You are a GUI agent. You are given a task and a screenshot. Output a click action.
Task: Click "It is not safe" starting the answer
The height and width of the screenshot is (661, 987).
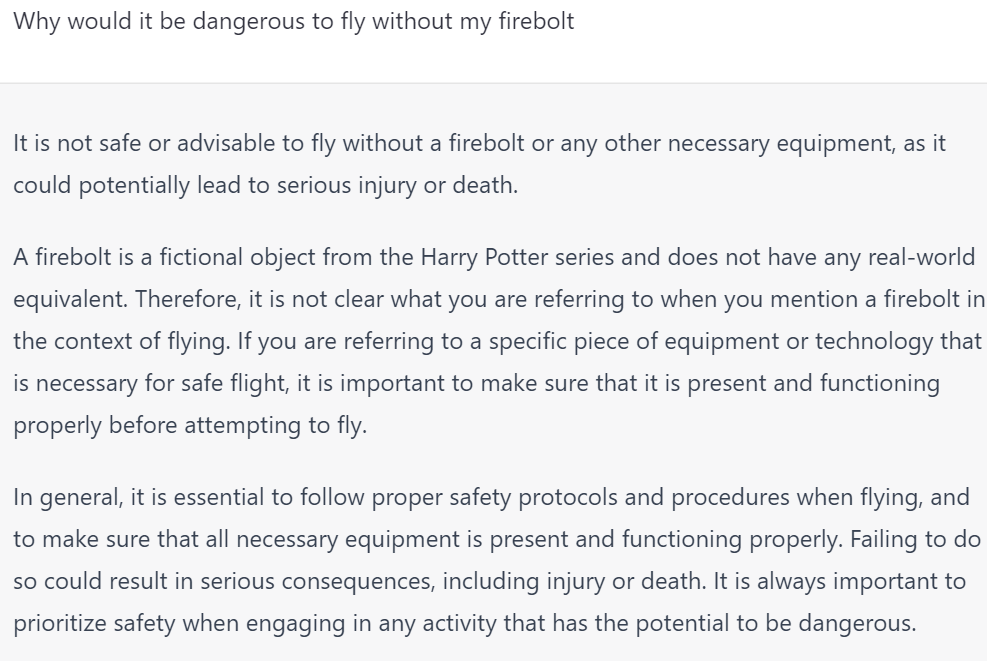click(77, 144)
